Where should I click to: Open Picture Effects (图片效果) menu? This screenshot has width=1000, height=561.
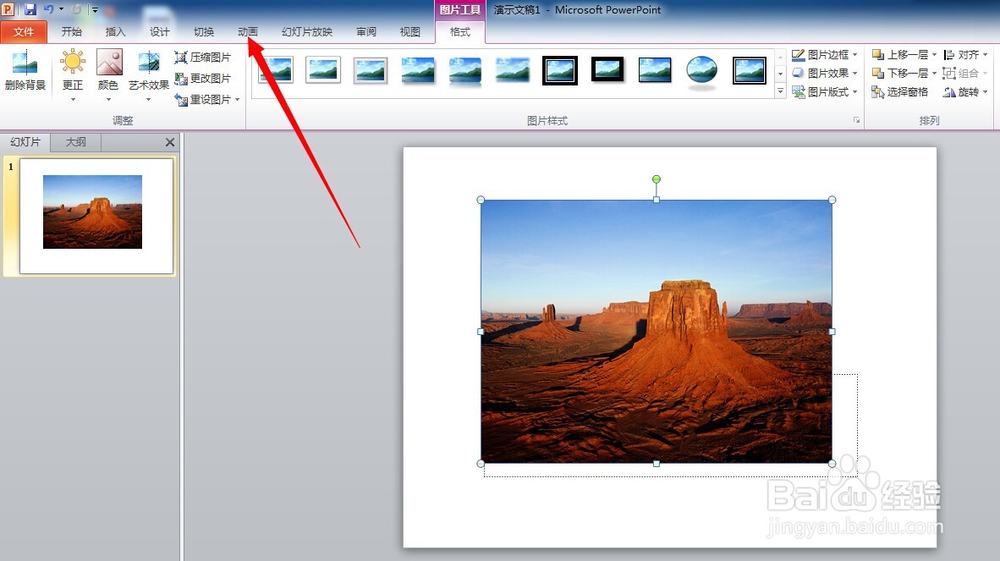(x=825, y=73)
